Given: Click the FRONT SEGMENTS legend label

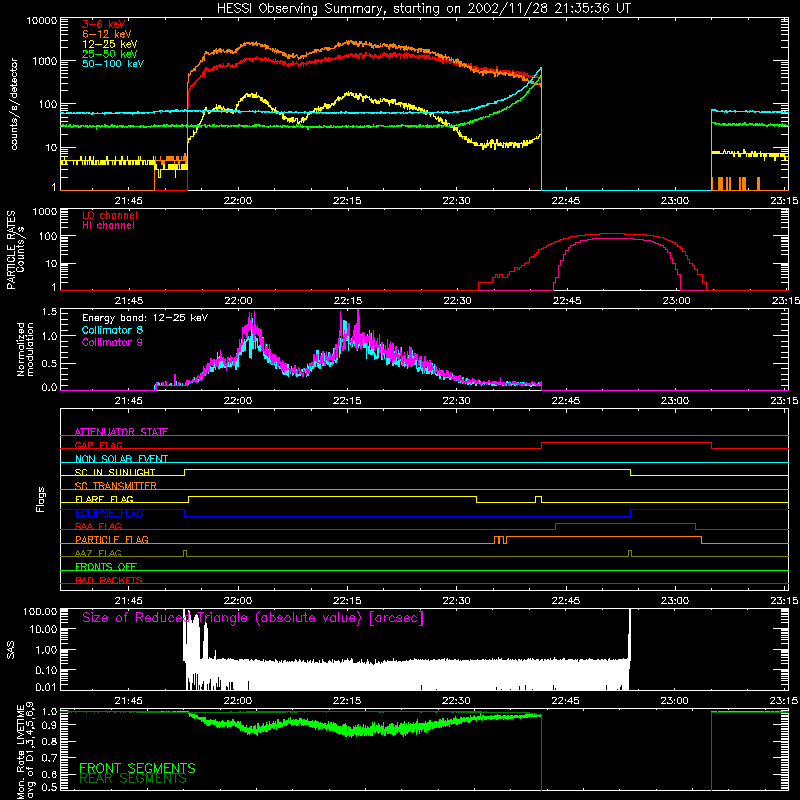Looking at the screenshot, I should pyautogui.click(x=137, y=768).
